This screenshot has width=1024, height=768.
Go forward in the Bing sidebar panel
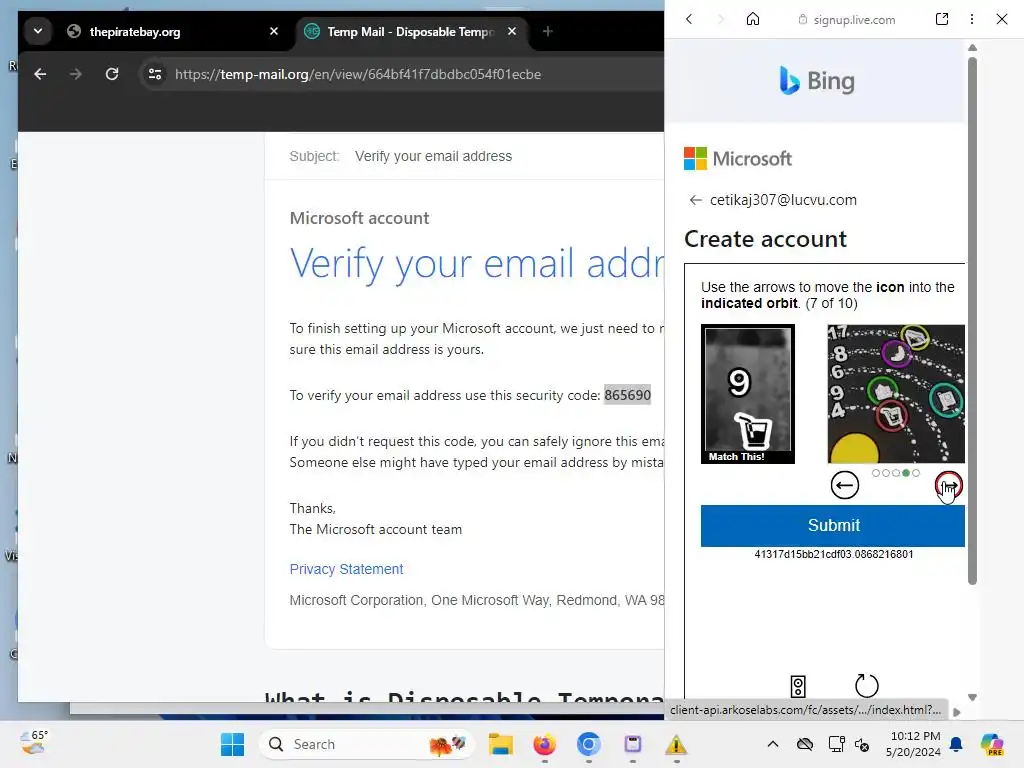tap(721, 19)
